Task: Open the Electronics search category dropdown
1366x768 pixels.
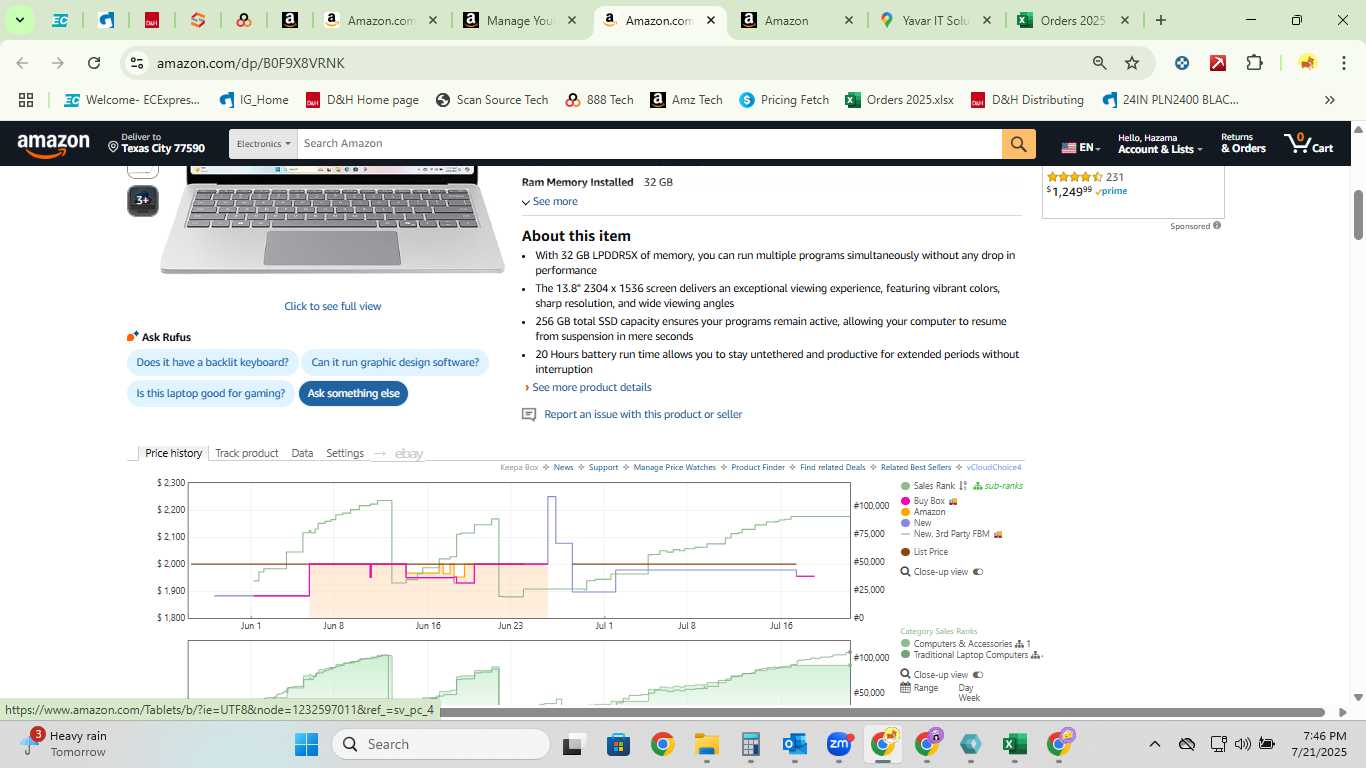Action: click(x=263, y=144)
